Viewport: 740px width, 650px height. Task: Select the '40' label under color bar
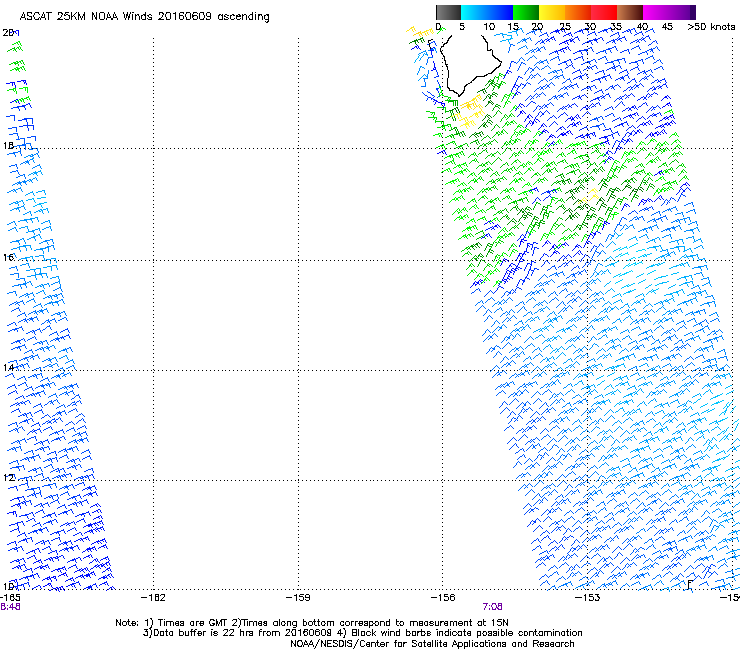pos(642,27)
